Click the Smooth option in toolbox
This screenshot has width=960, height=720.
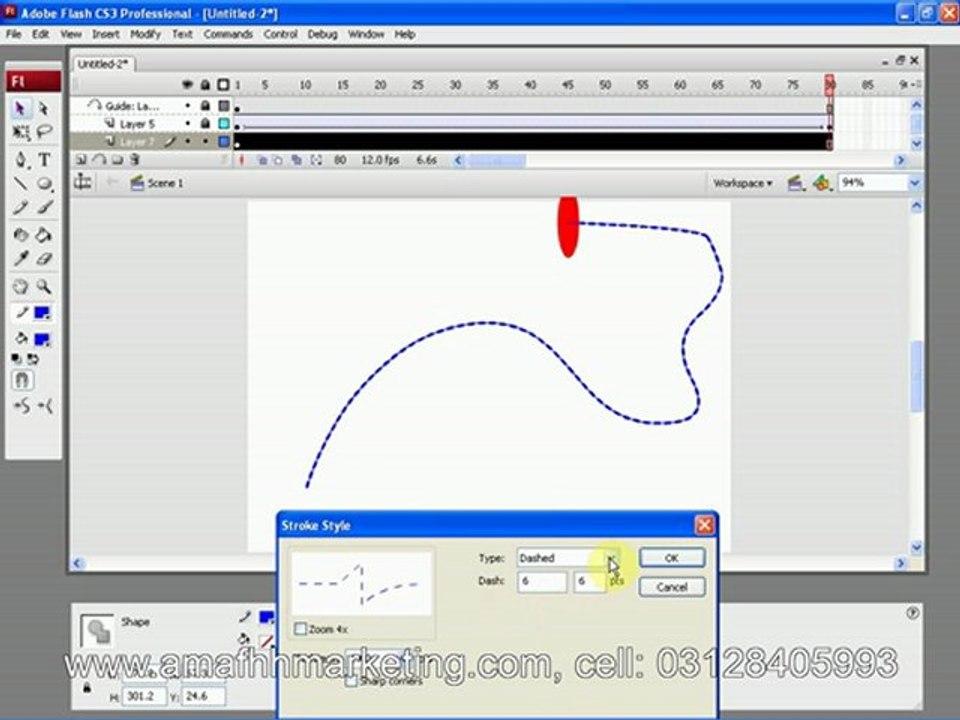pos(21,406)
